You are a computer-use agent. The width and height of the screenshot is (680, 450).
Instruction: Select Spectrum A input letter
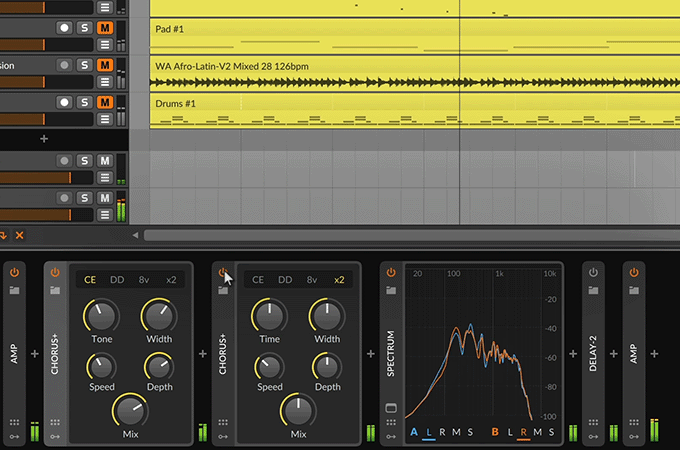coord(414,432)
